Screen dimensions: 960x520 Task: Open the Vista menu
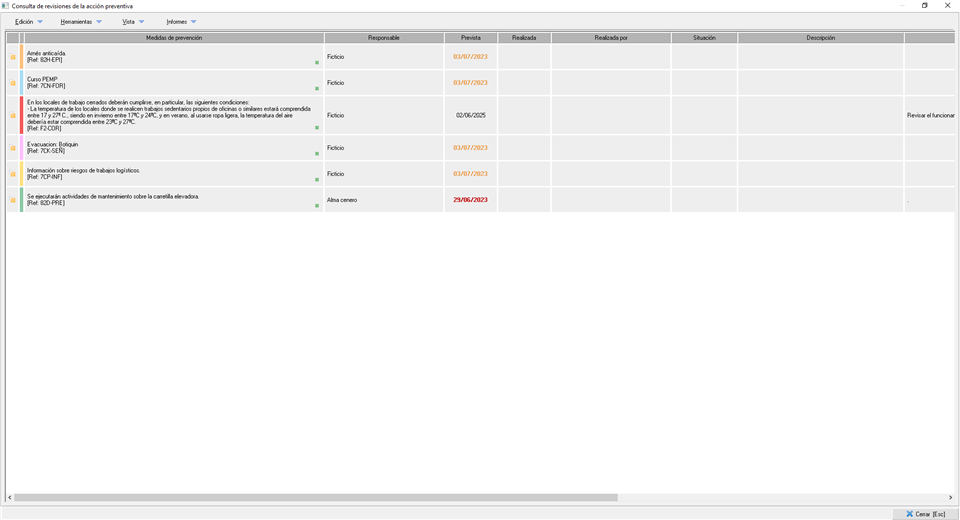click(133, 22)
